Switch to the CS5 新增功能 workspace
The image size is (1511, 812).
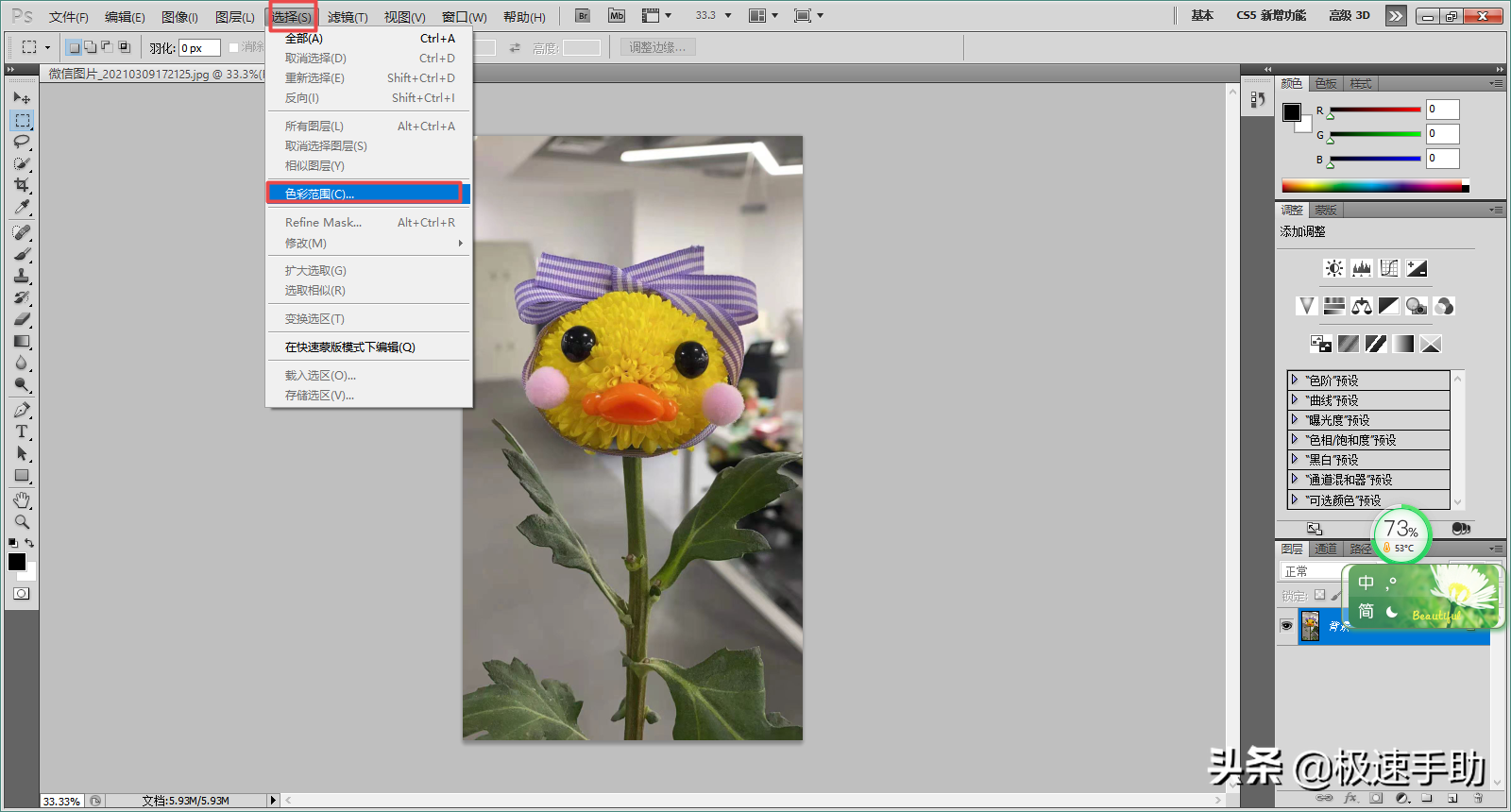[1271, 15]
